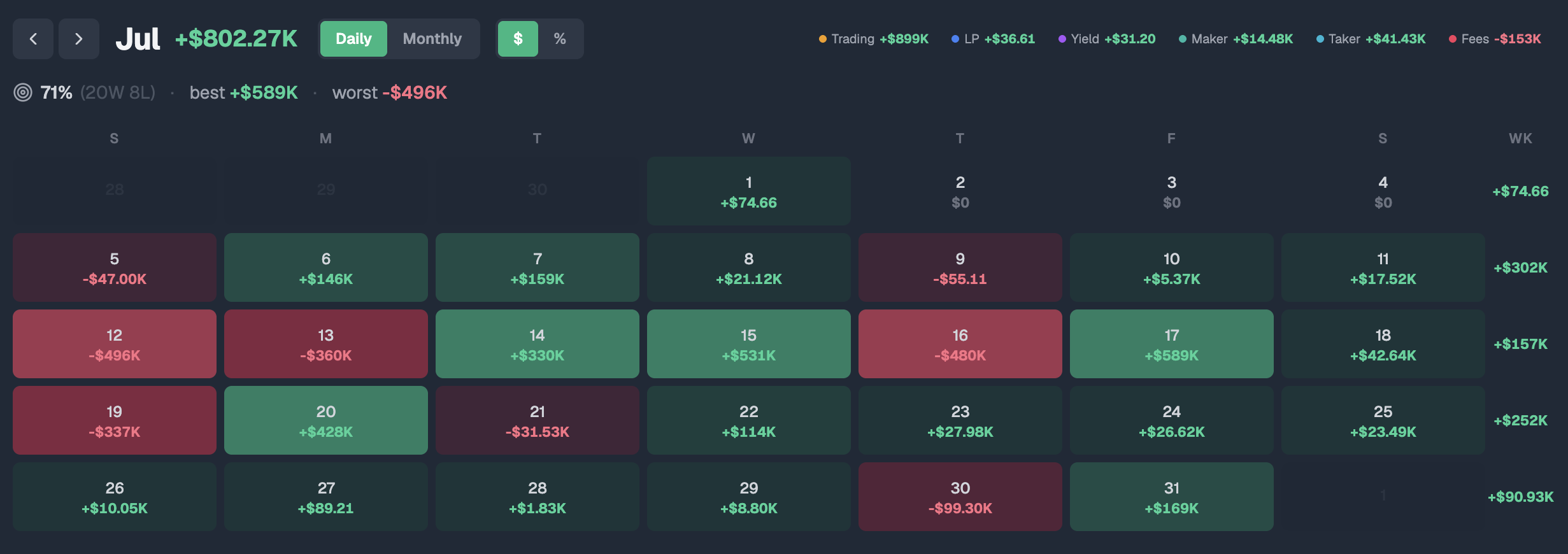Go to next month with right chevron
Image resolution: width=1568 pixels, height=554 pixels.
[x=79, y=39]
